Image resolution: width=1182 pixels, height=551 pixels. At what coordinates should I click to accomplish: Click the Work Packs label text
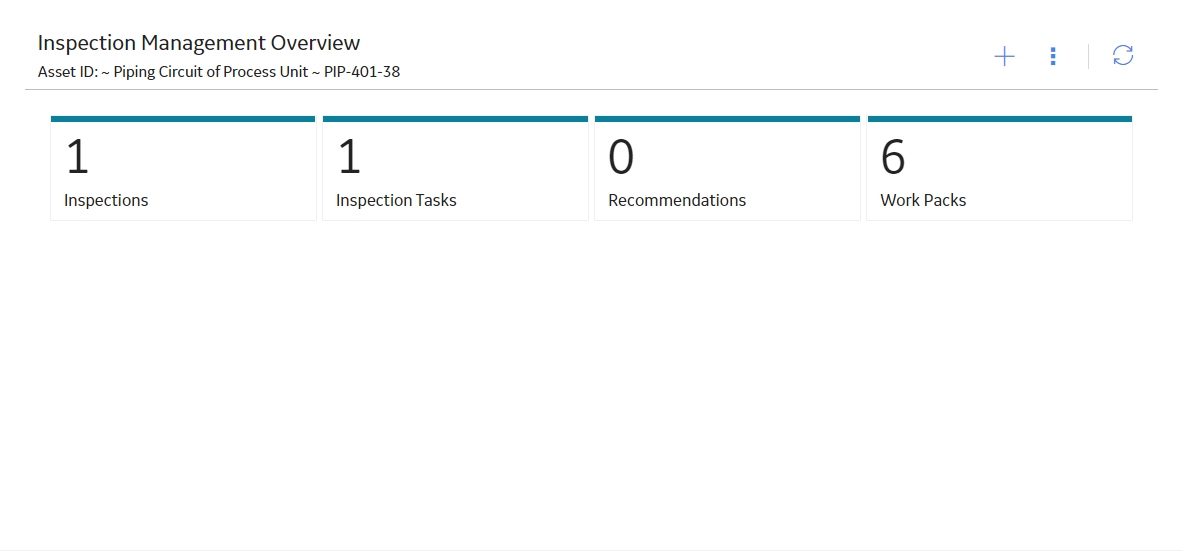923,201
